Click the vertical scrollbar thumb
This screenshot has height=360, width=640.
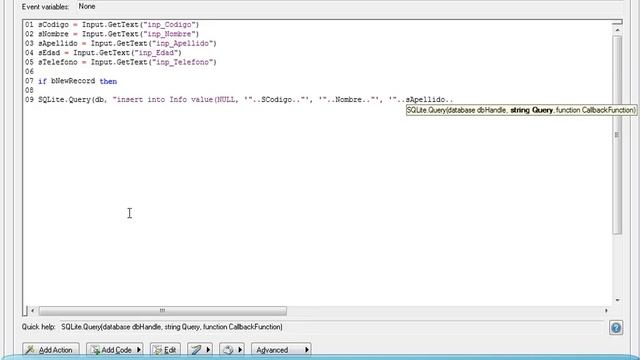click(617, 135)
